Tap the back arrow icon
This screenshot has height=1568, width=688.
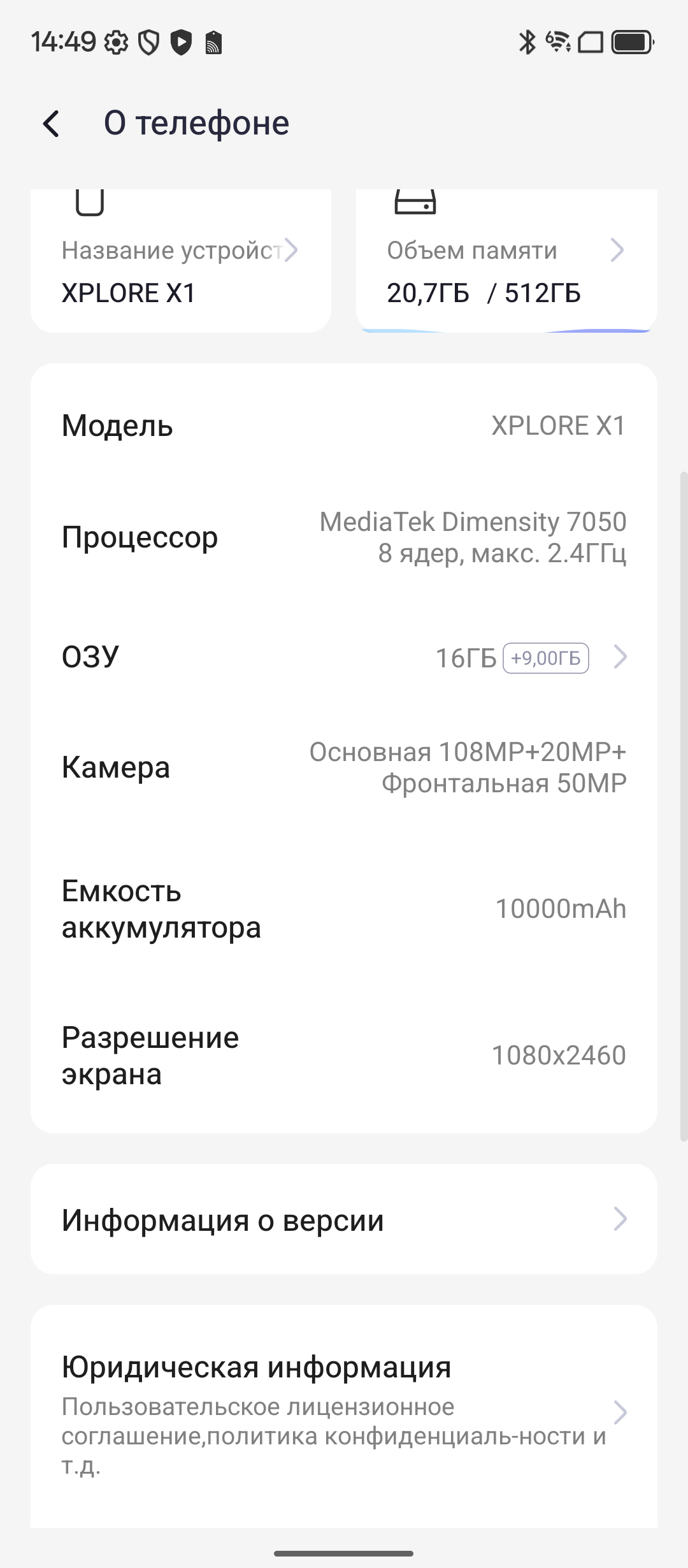[51, 124]
